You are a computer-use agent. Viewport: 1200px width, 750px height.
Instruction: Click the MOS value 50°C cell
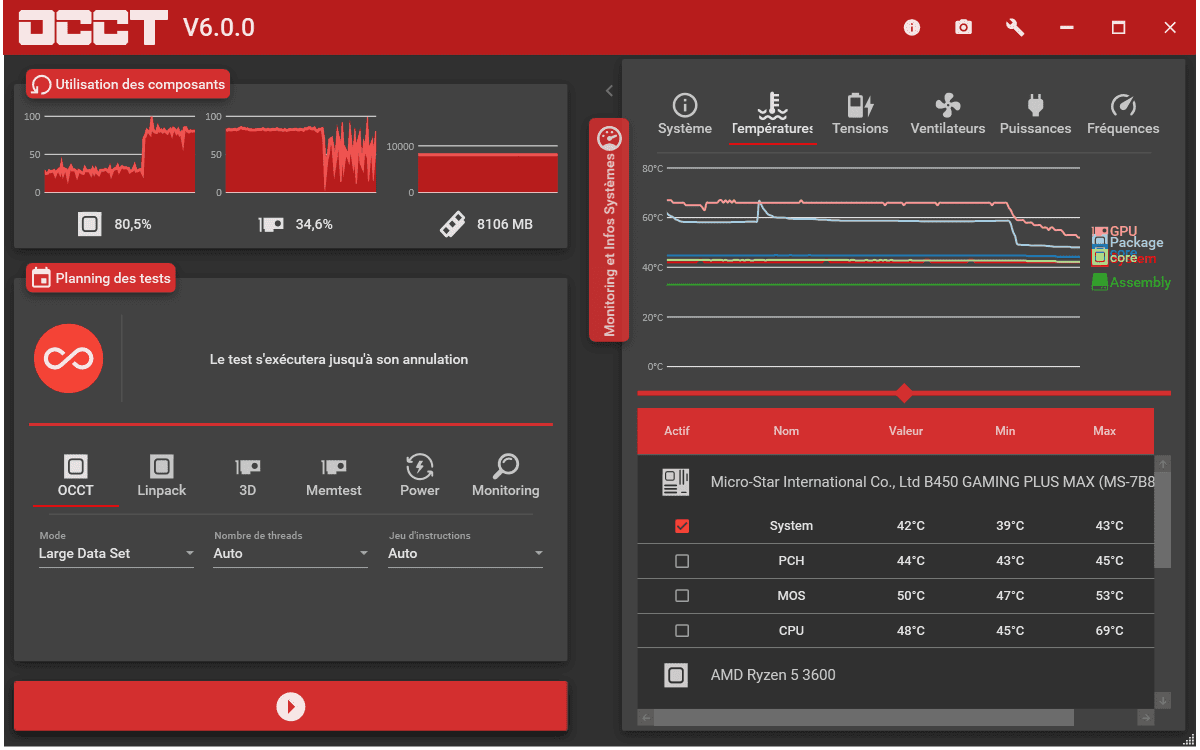(x=910, y=596)
